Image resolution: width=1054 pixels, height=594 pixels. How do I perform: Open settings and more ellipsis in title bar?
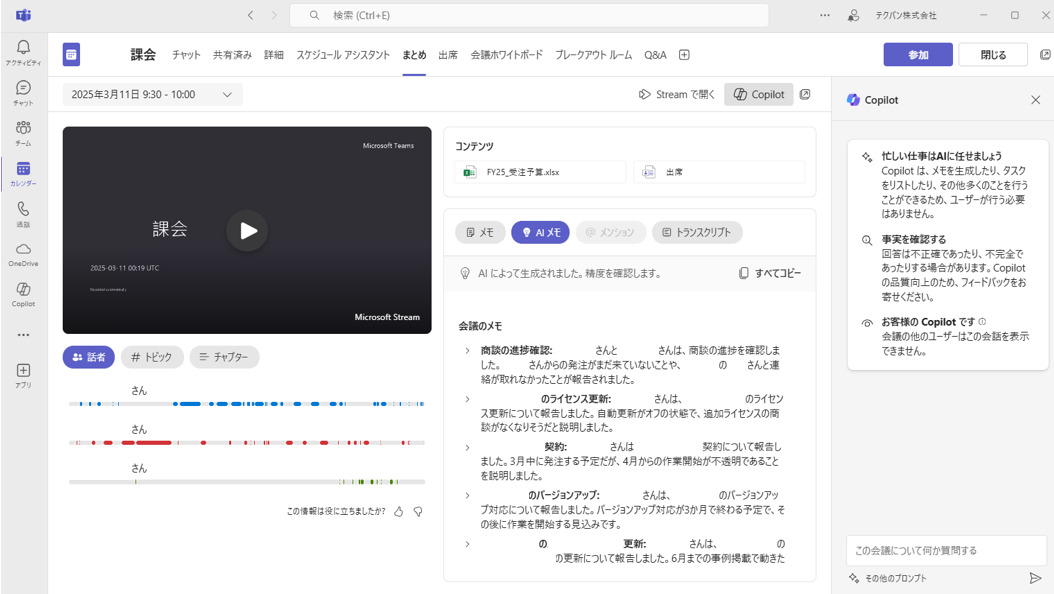825,15
